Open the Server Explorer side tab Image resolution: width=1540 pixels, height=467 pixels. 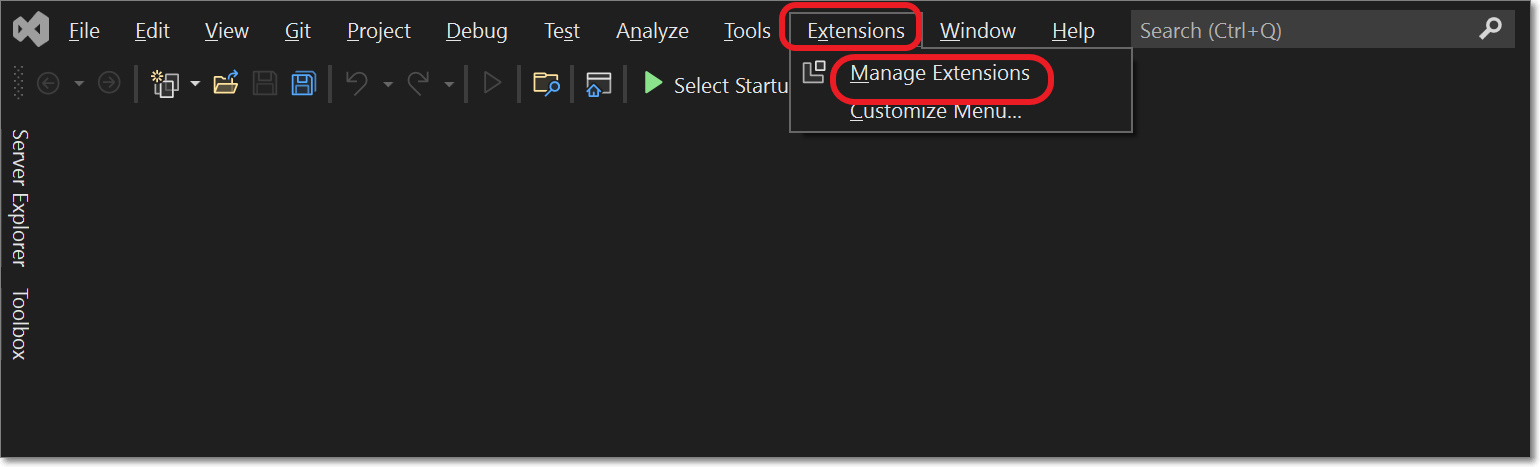click(x=19, y=197)
